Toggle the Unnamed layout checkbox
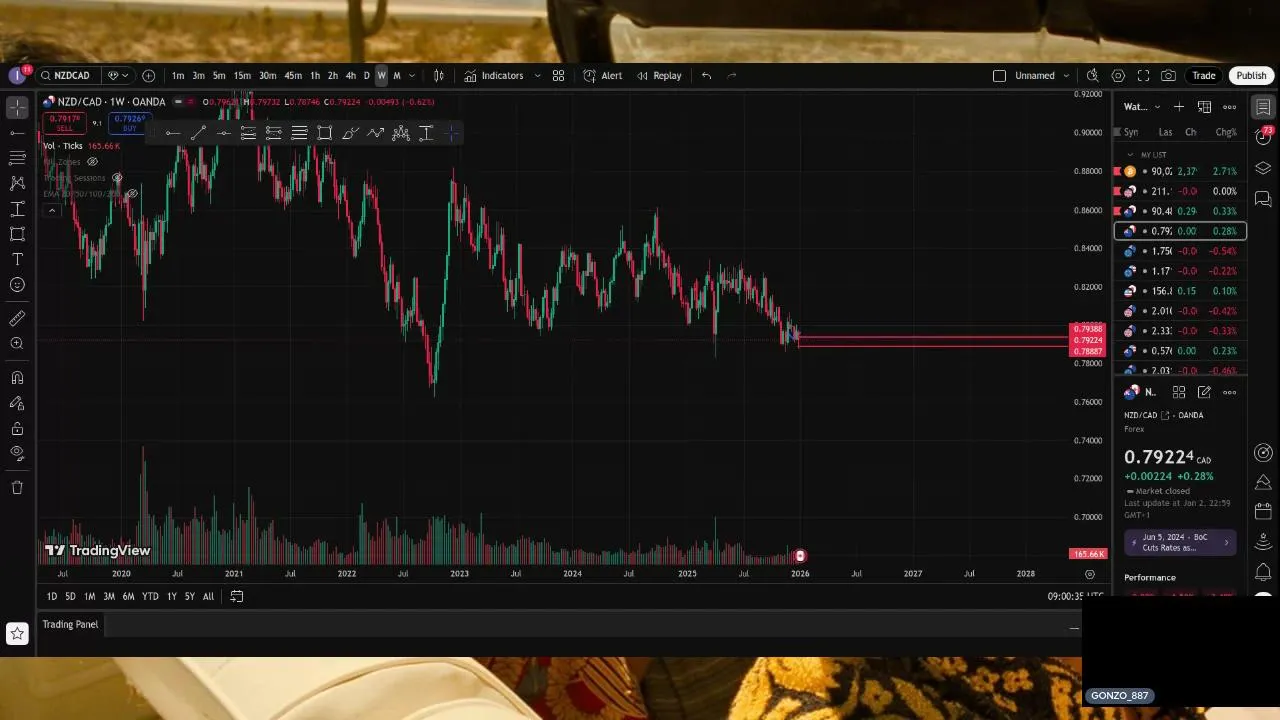This screenshot has height=720, width=1280. click(x=999, y=75)
